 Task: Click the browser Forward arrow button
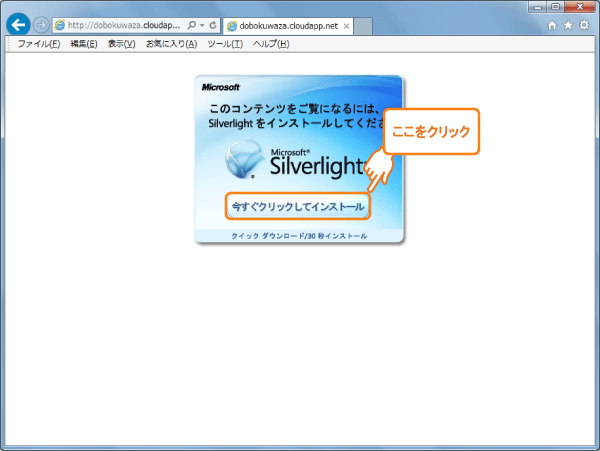(41, 25)
